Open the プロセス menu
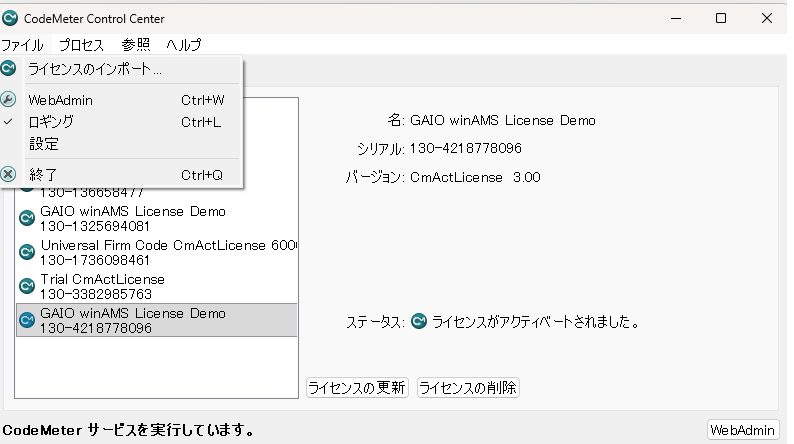Viewport: 794px width, 444px height. pyautogui.click(x=81, y=45)
